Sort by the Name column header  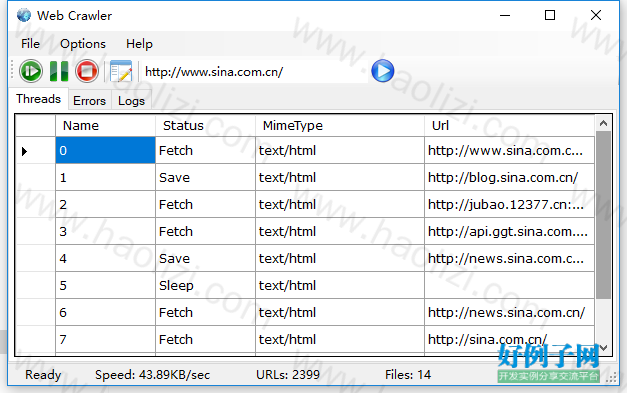(105, 126)
